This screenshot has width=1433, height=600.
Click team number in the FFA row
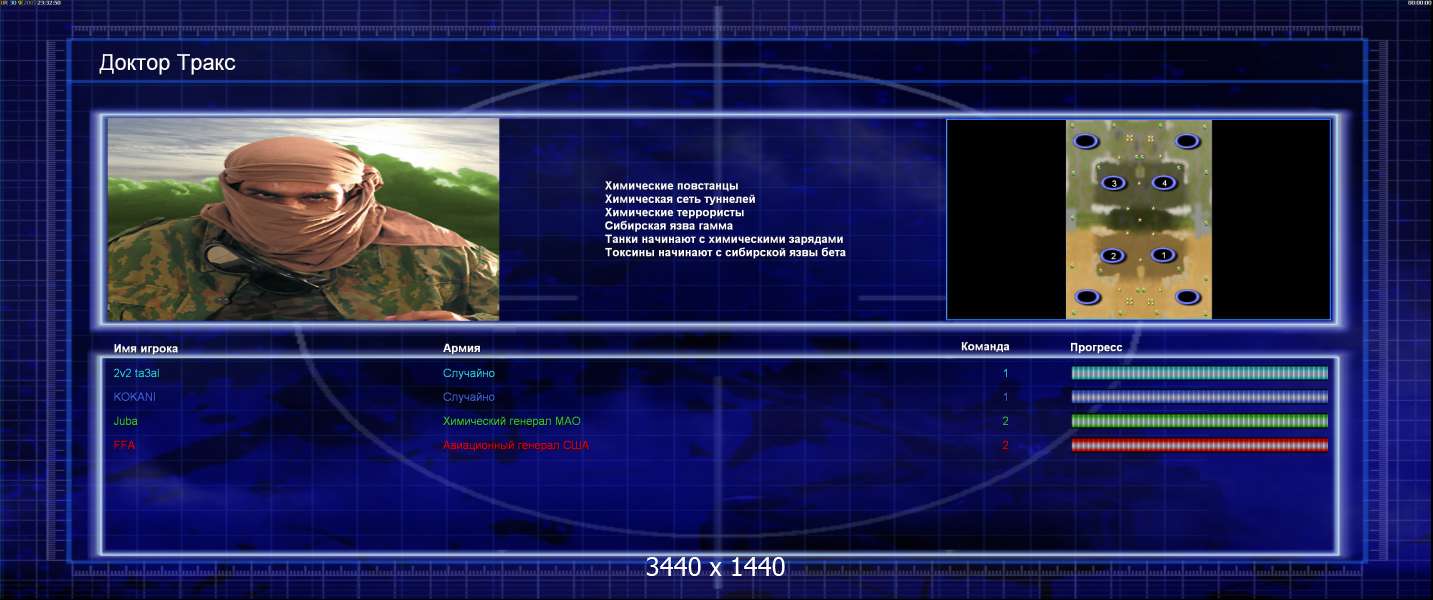[x=1006, y=445]
